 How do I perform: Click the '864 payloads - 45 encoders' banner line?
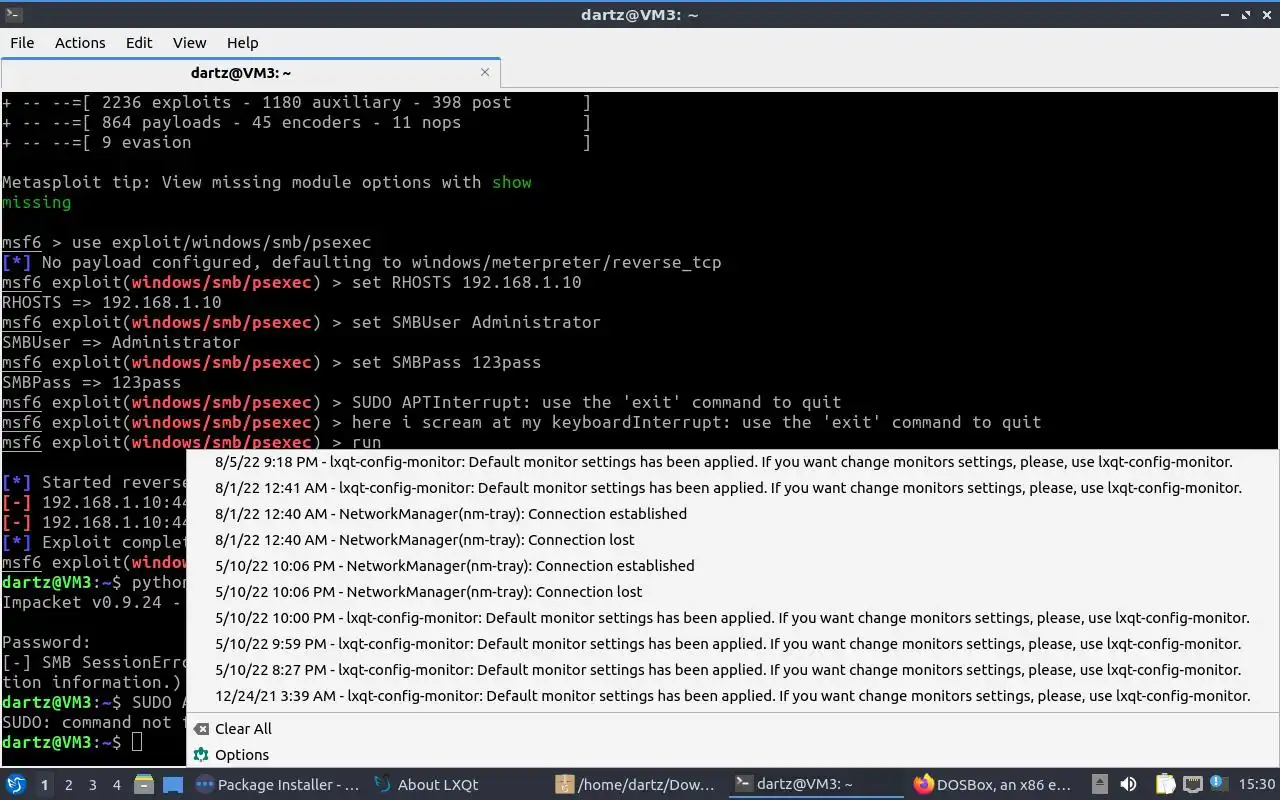[x=296, y=122]
